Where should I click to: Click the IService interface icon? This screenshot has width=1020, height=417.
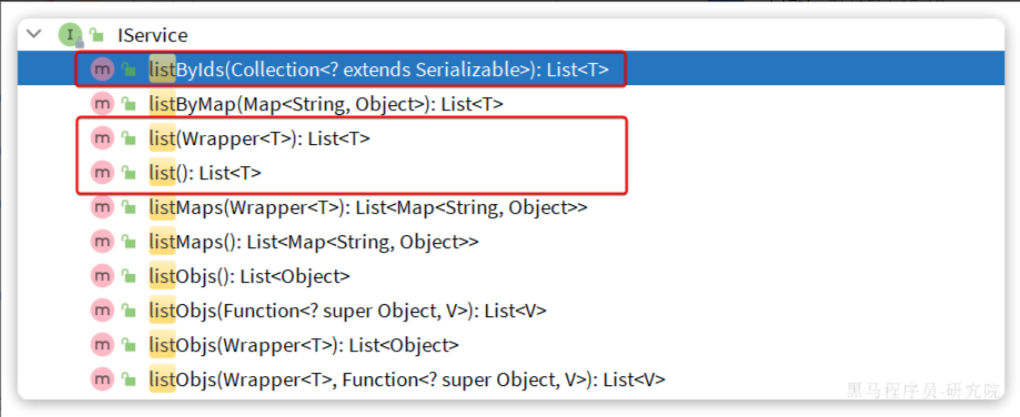pyautogui.click(x=68, y=35)
